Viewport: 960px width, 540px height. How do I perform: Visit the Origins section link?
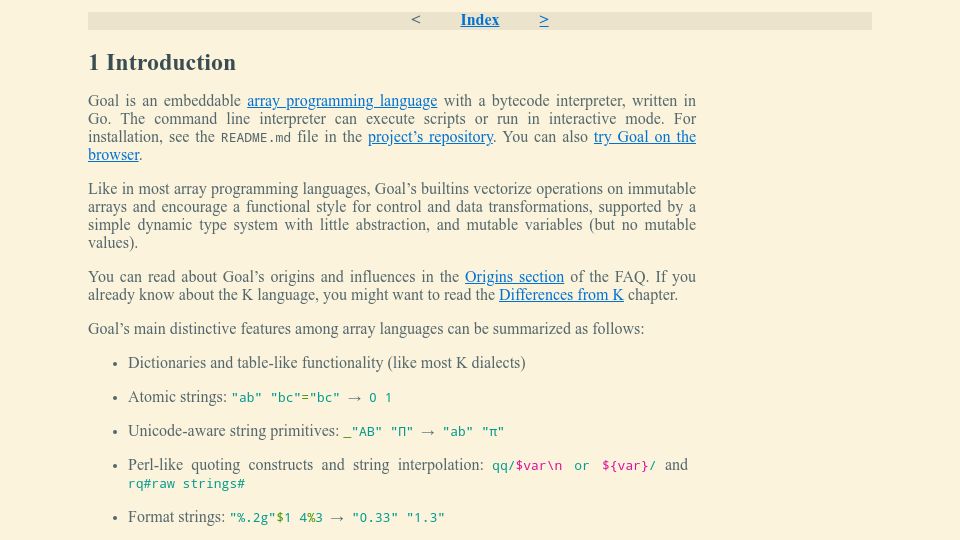click(514, 277)
